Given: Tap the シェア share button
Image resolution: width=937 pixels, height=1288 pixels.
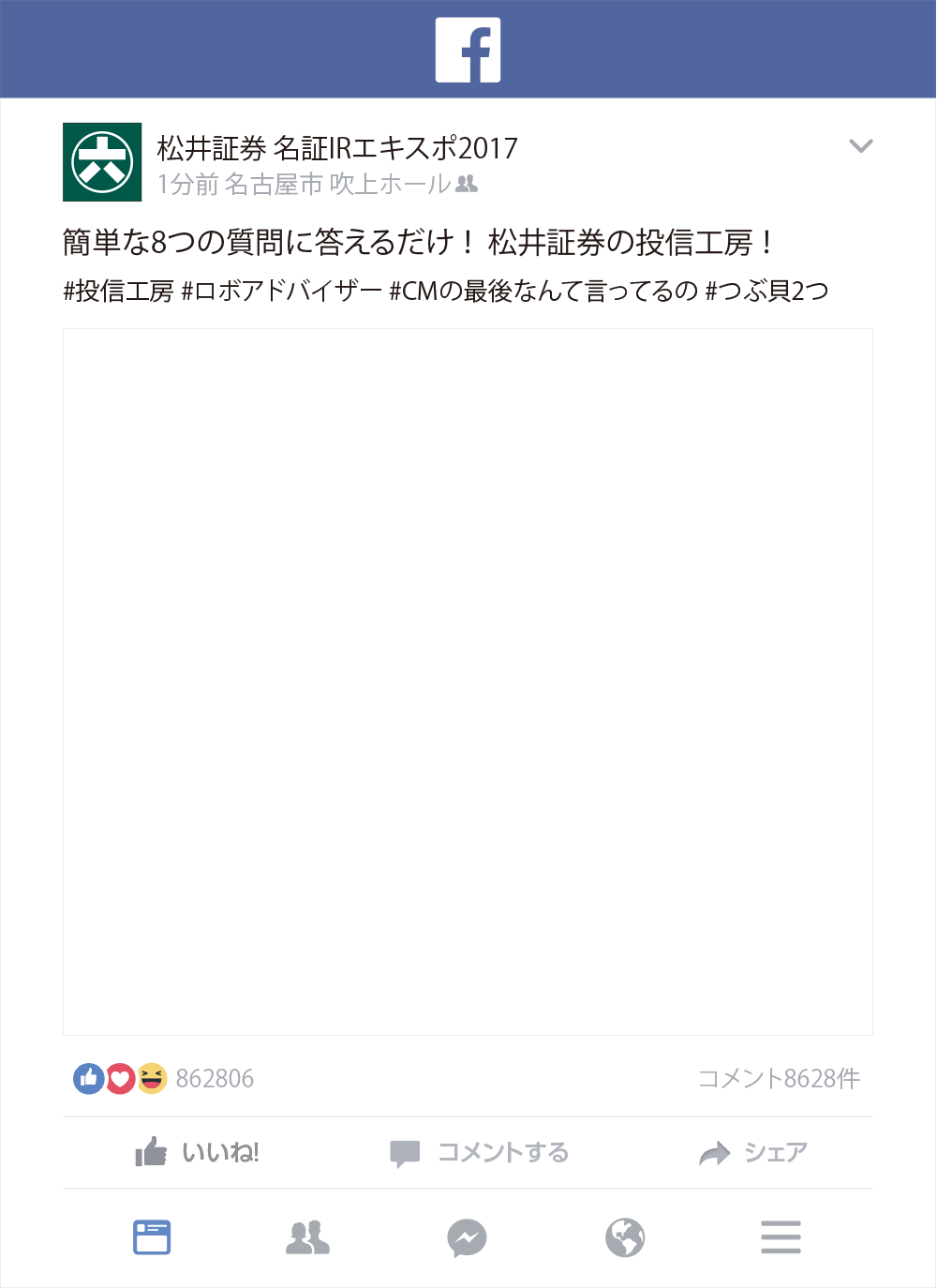Looking at the screenshot, I should pyautogui.click(x=752, y=1152).
